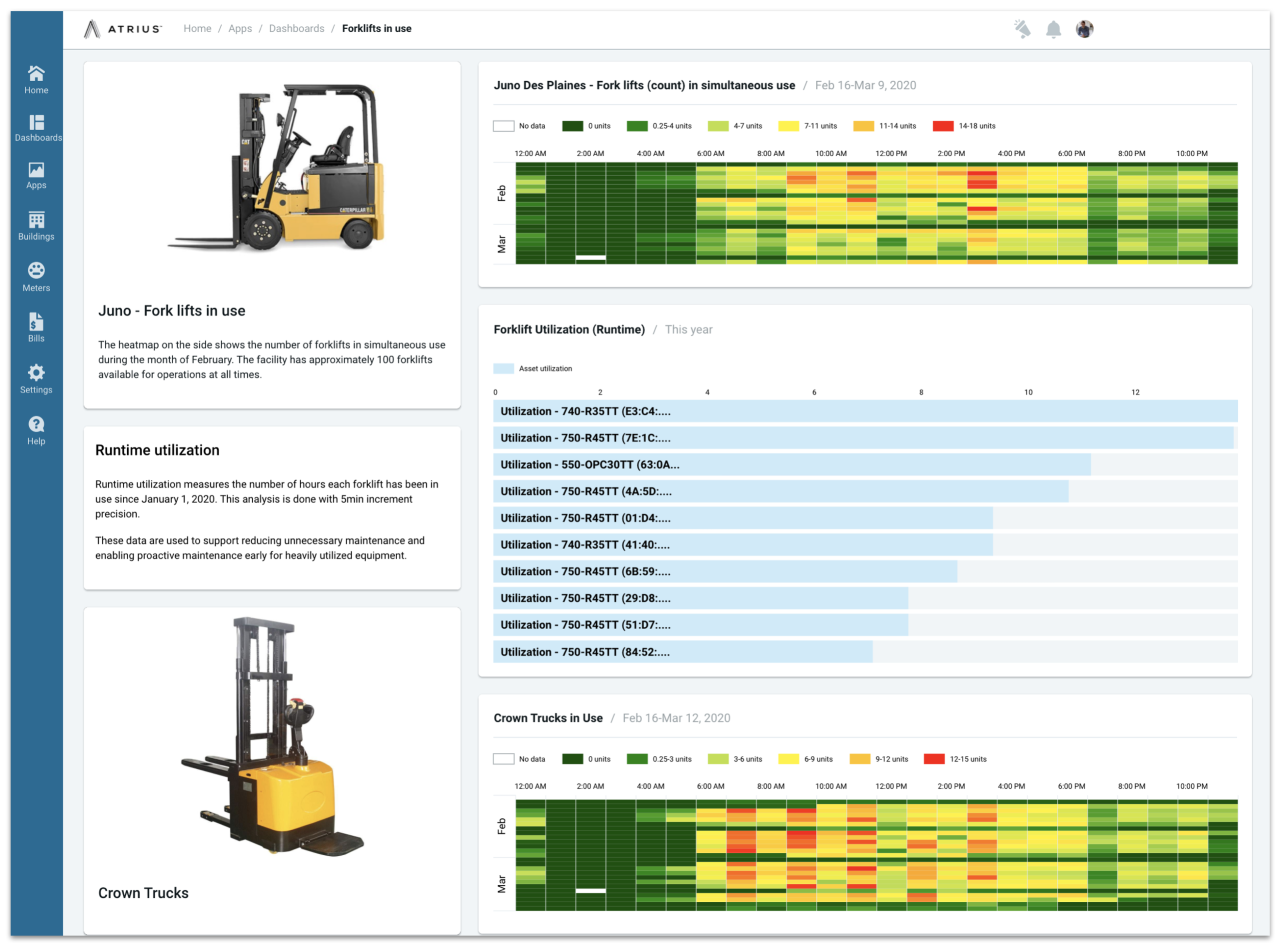Toggle 11-14 units legend entry
The image size is (1280, 952).
[884, 126]
